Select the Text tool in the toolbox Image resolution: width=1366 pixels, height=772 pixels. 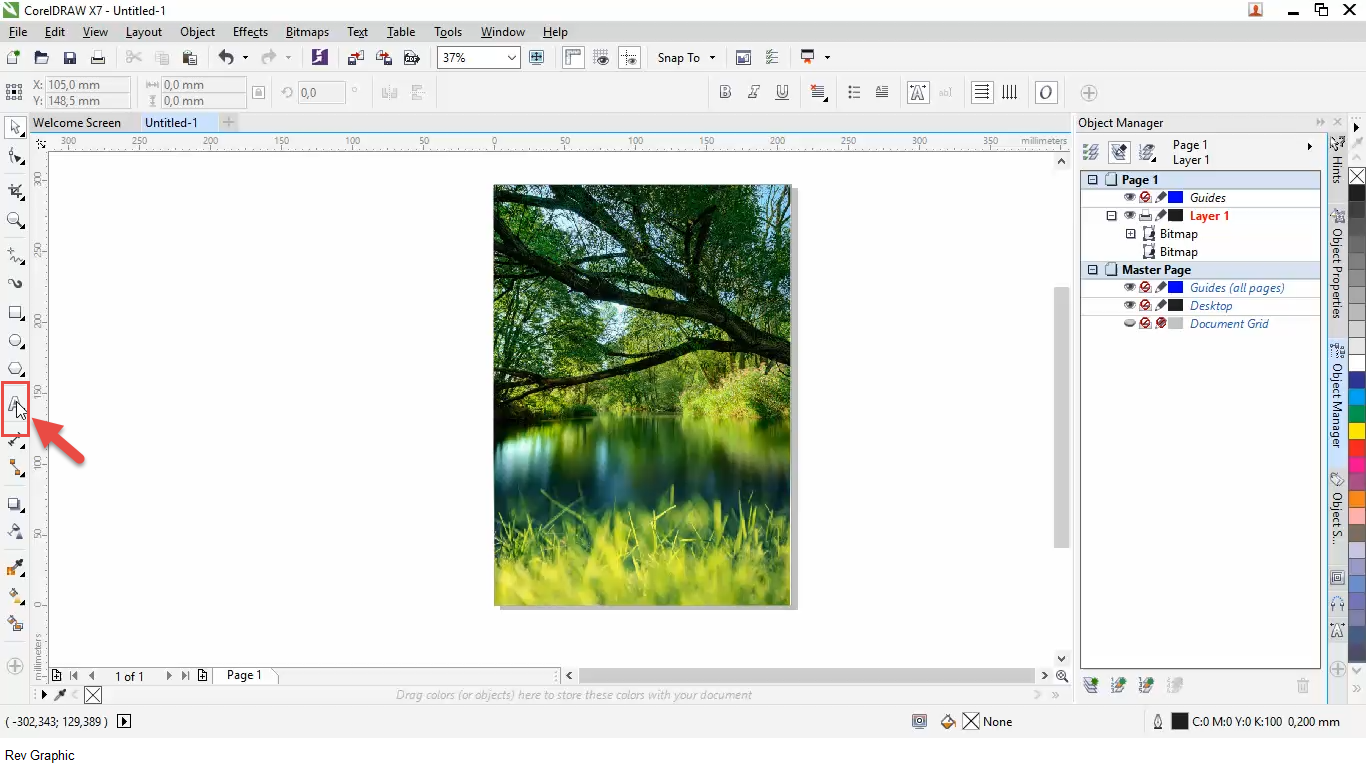15,404
